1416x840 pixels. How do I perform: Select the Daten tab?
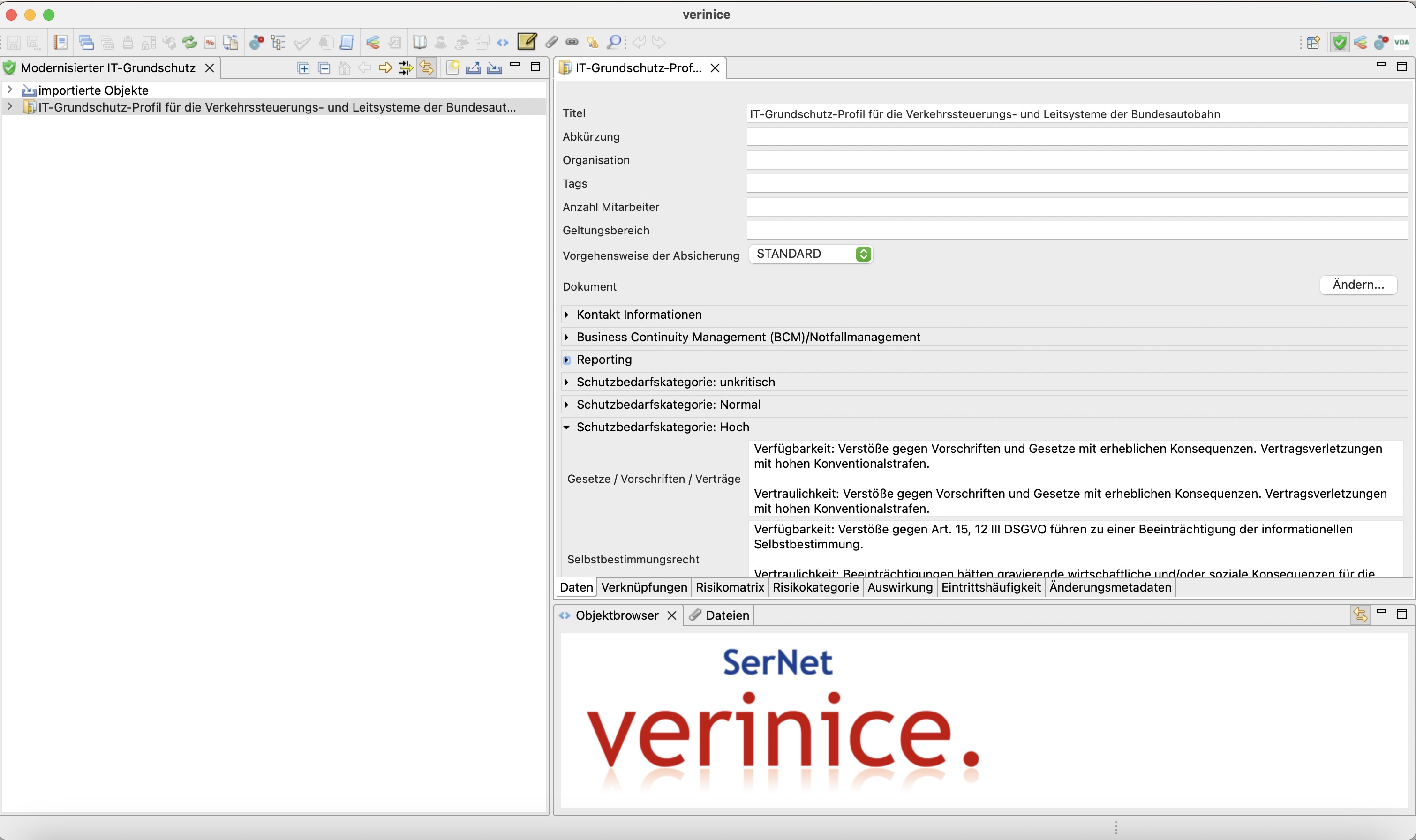pos(576,587)
